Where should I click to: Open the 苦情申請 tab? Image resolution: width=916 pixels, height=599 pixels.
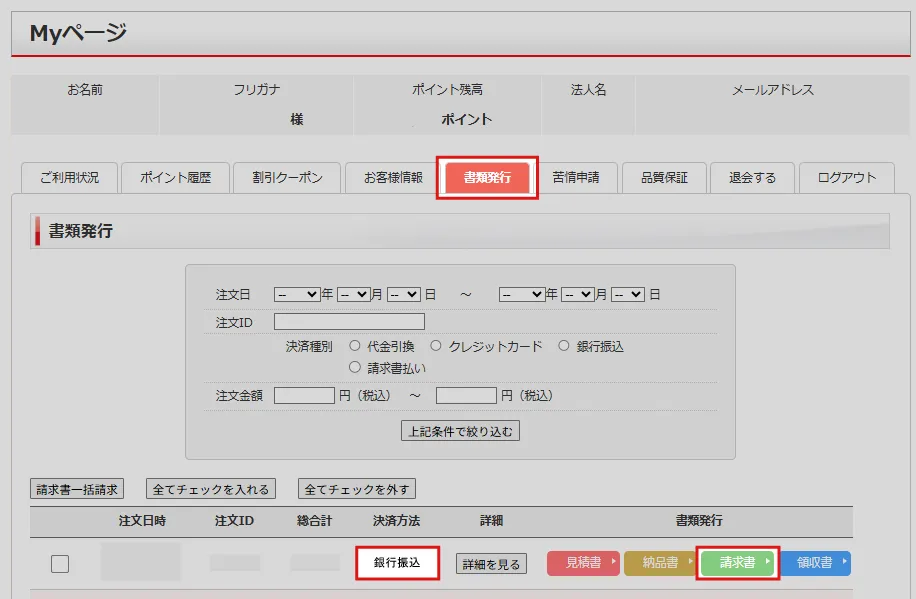[x=576, y=178]
